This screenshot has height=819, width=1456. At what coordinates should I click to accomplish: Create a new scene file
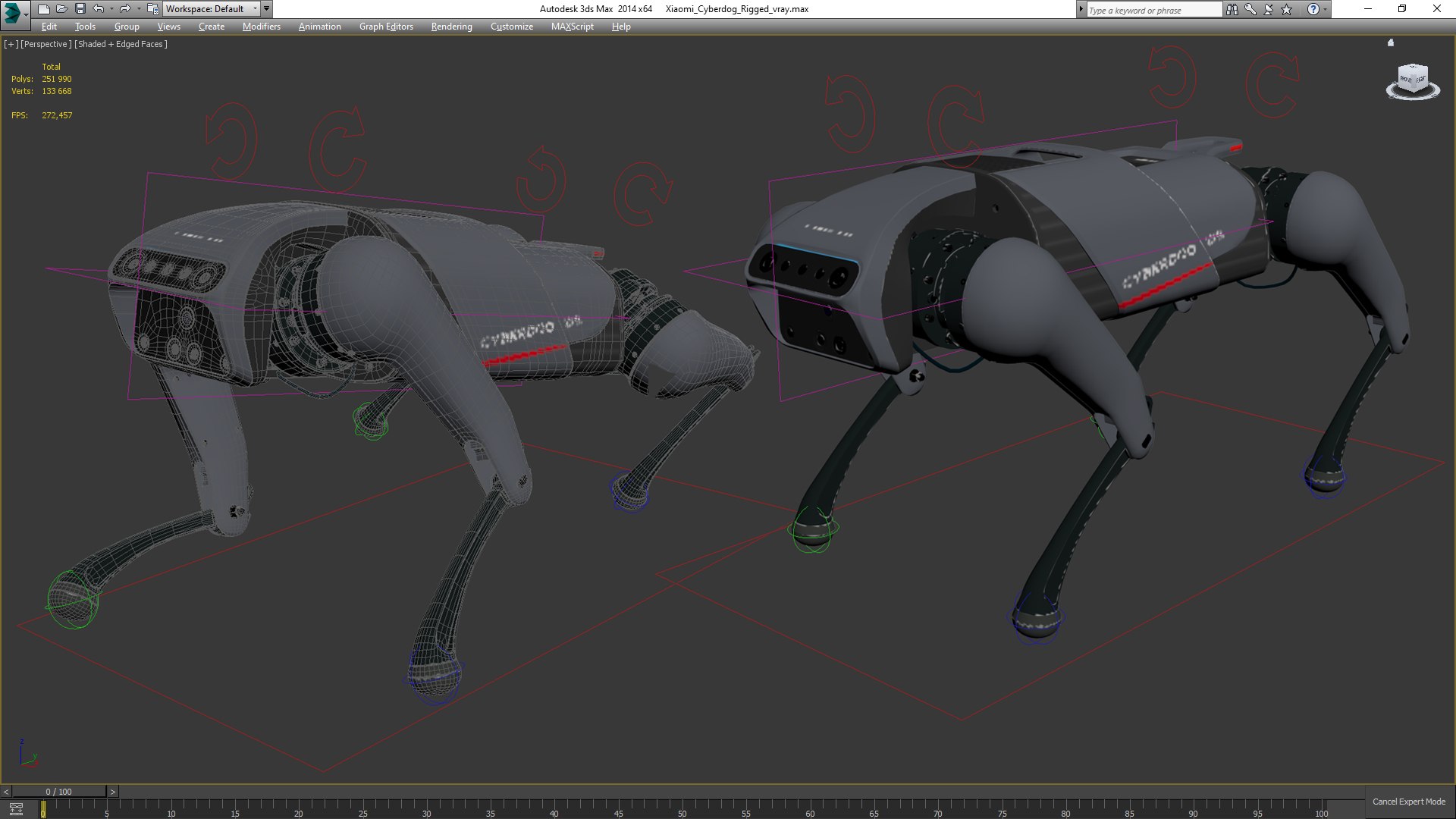pyautogui.click(x=43, y=9)
